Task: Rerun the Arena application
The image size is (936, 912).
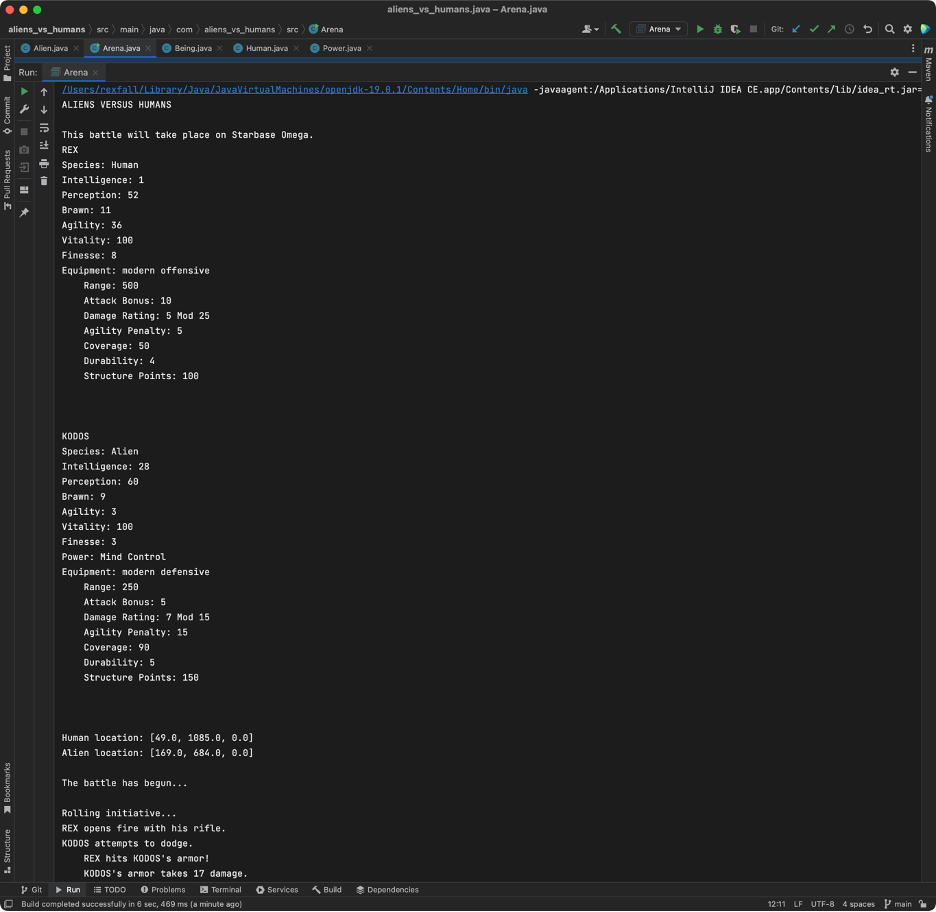Action: point(22,89)
